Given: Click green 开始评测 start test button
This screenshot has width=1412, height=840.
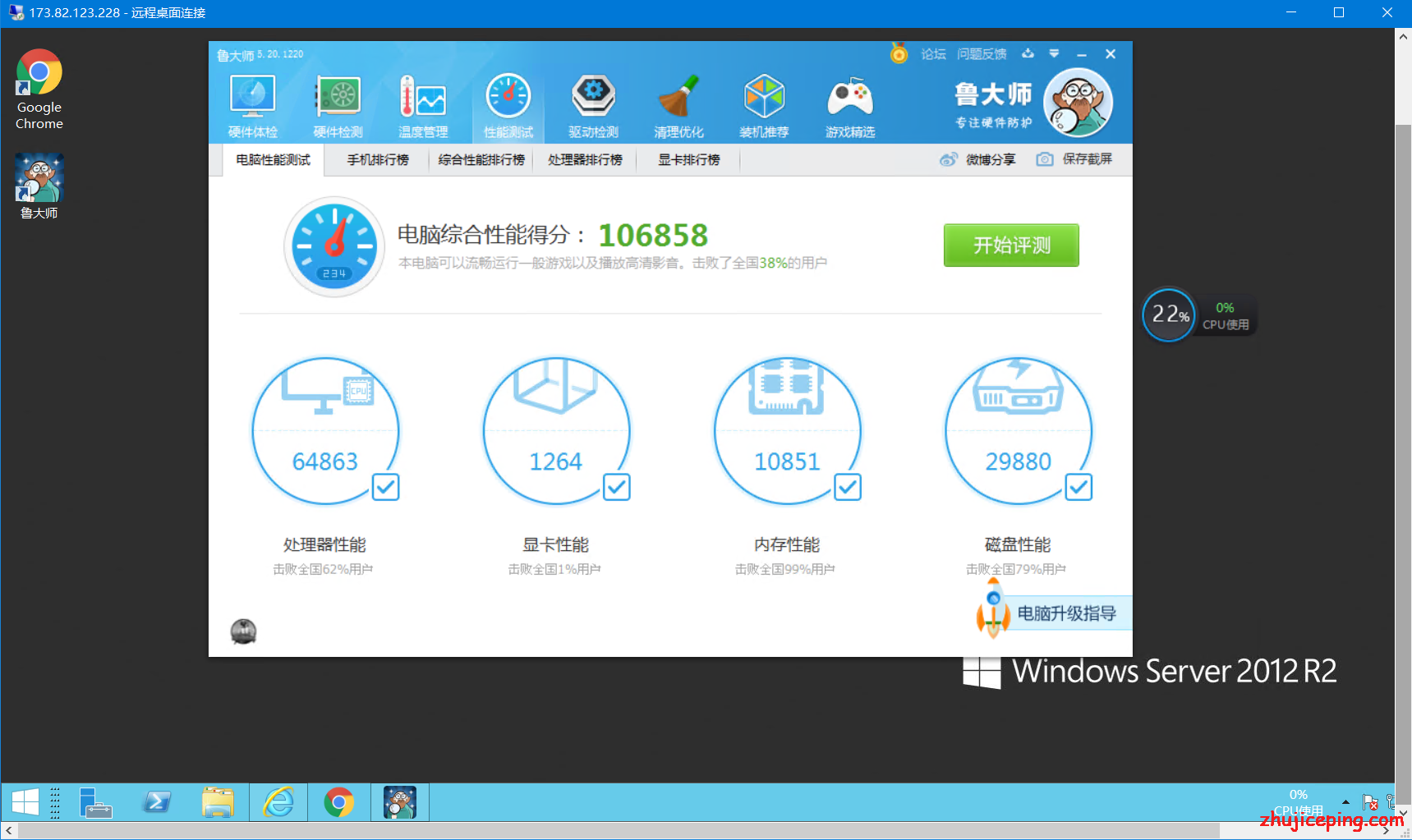Looking at the screenshot, I should tap(1011, 246).
